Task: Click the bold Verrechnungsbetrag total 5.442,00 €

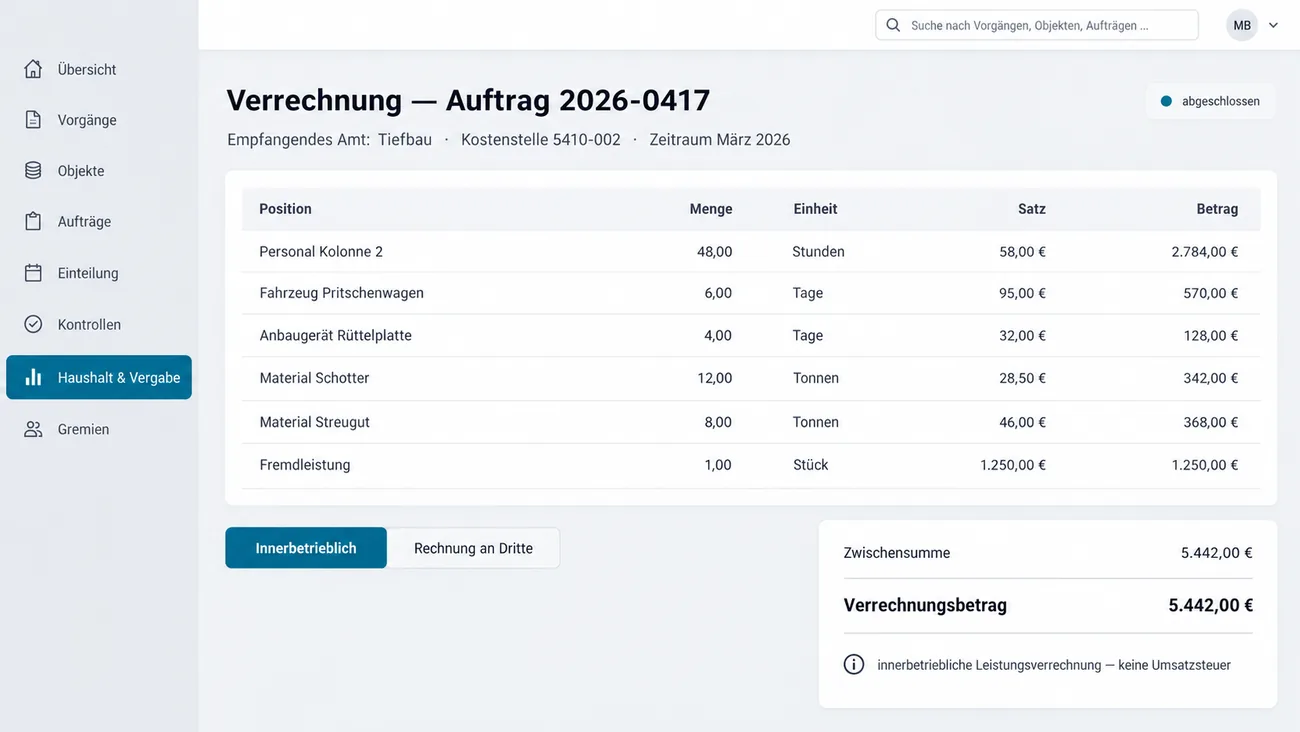Action: pos(1210,605)
